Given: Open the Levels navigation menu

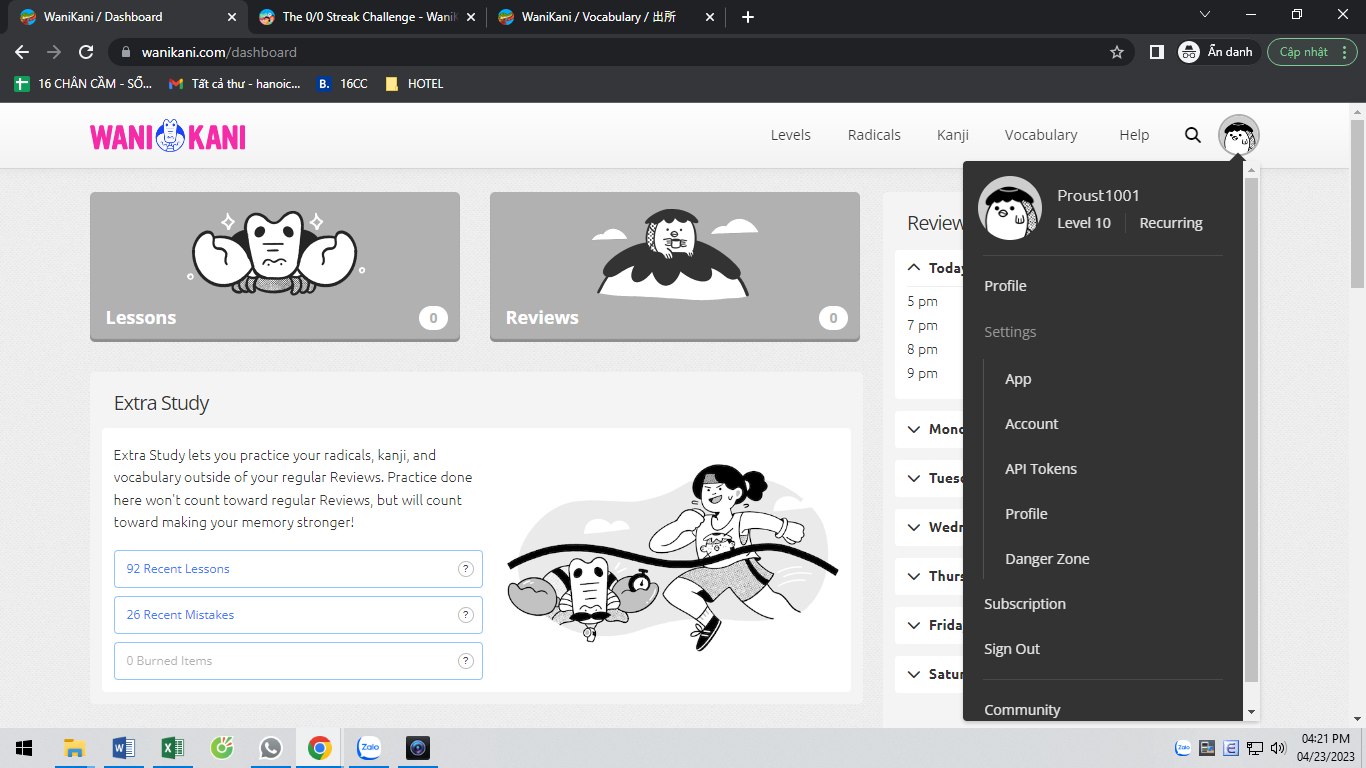Looking at the screenshot, I should coord(791,135).
